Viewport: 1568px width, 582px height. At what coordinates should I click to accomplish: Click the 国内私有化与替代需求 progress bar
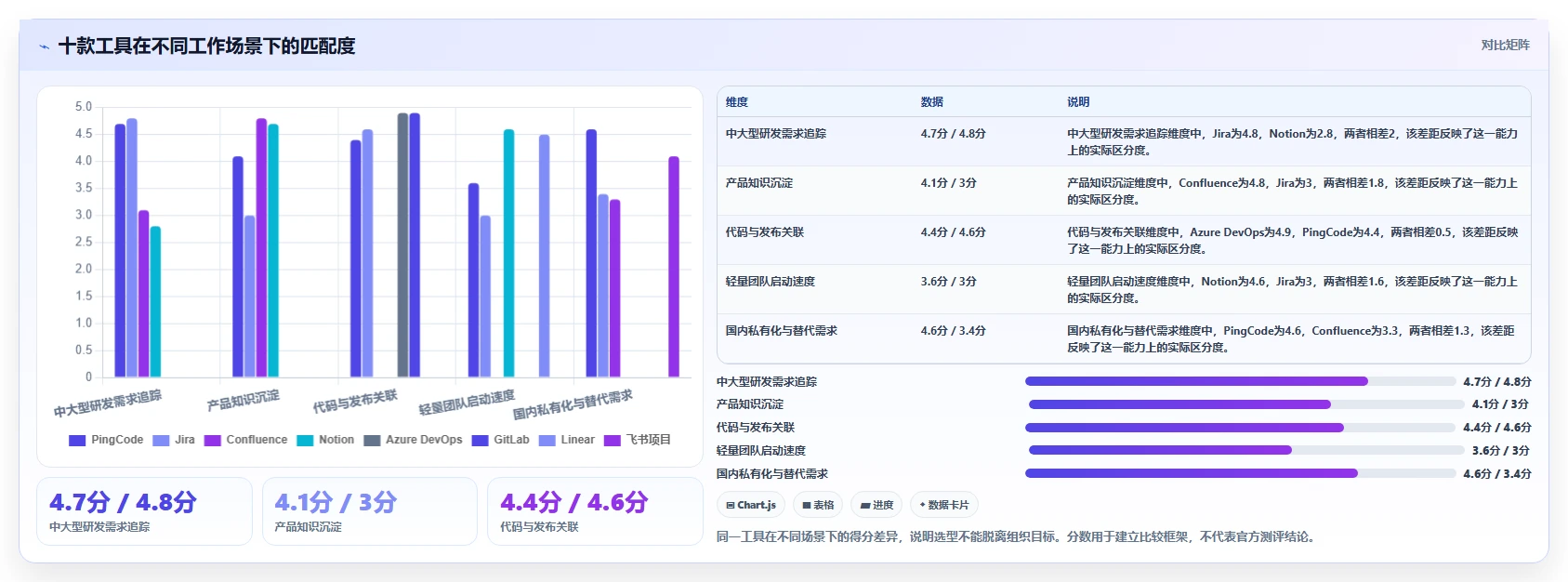click(x=1240, y=473)
